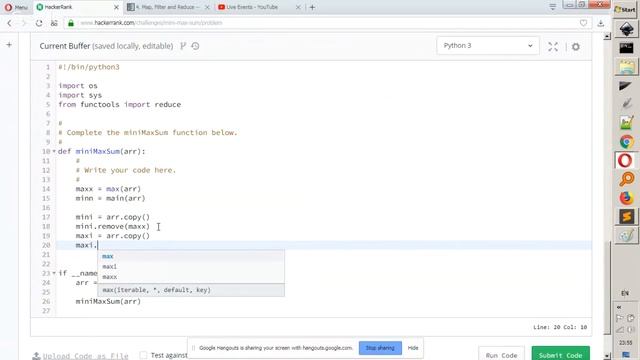Reload the current page

tap(39, 23)
